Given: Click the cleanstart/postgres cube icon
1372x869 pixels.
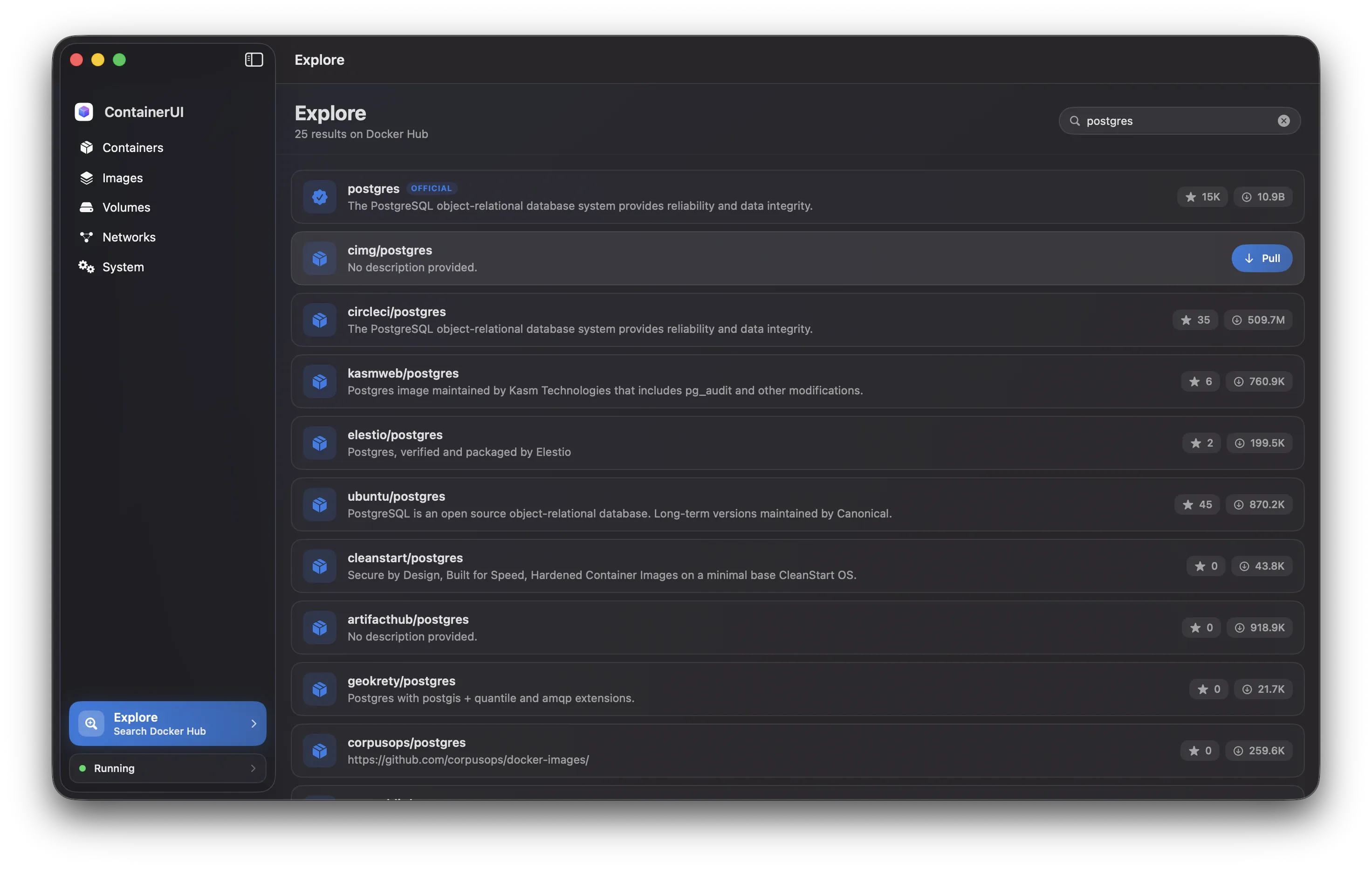Looking at the screenshot, I should point(320,566).
